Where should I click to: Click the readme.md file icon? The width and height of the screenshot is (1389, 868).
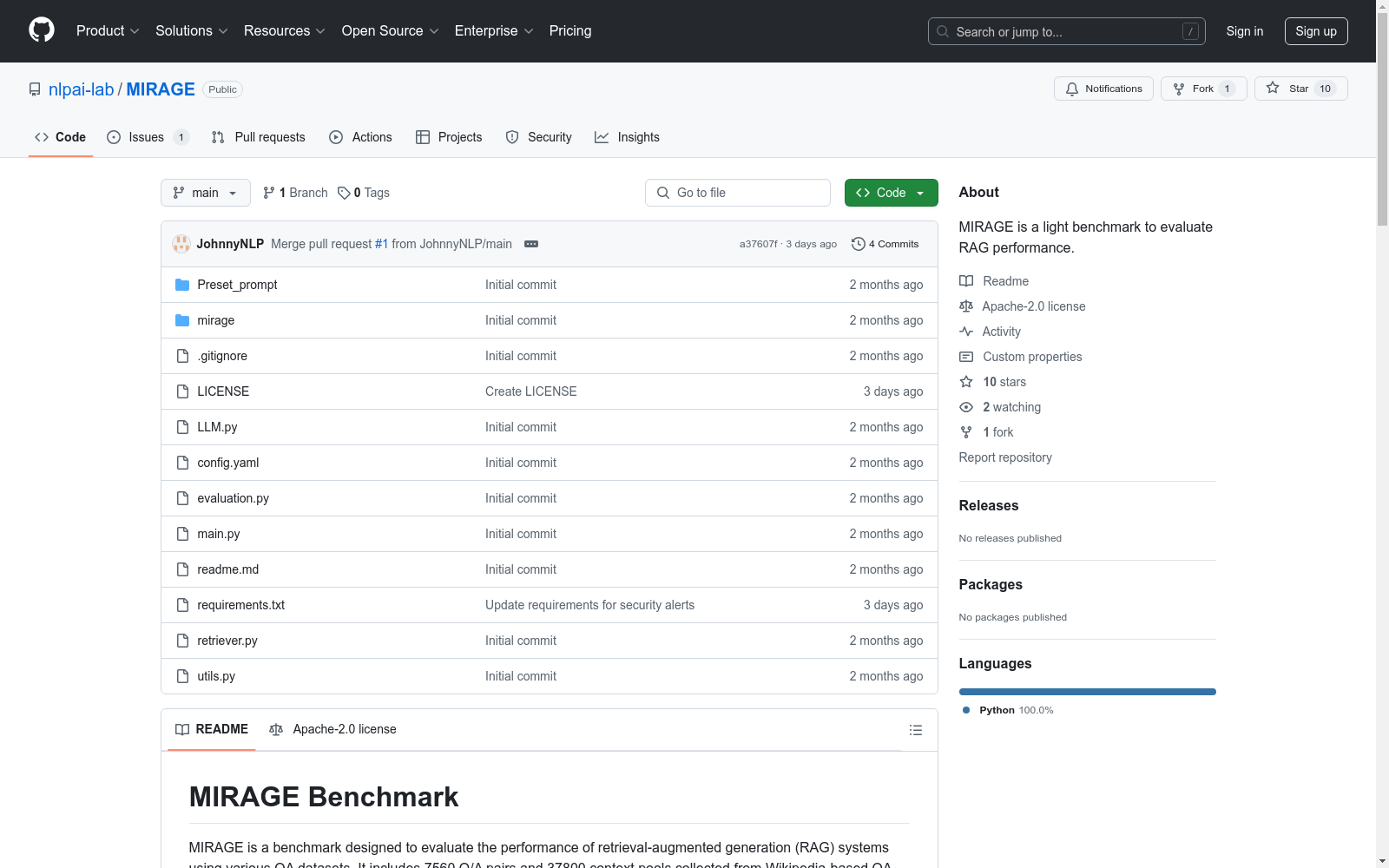coord(182,569)
